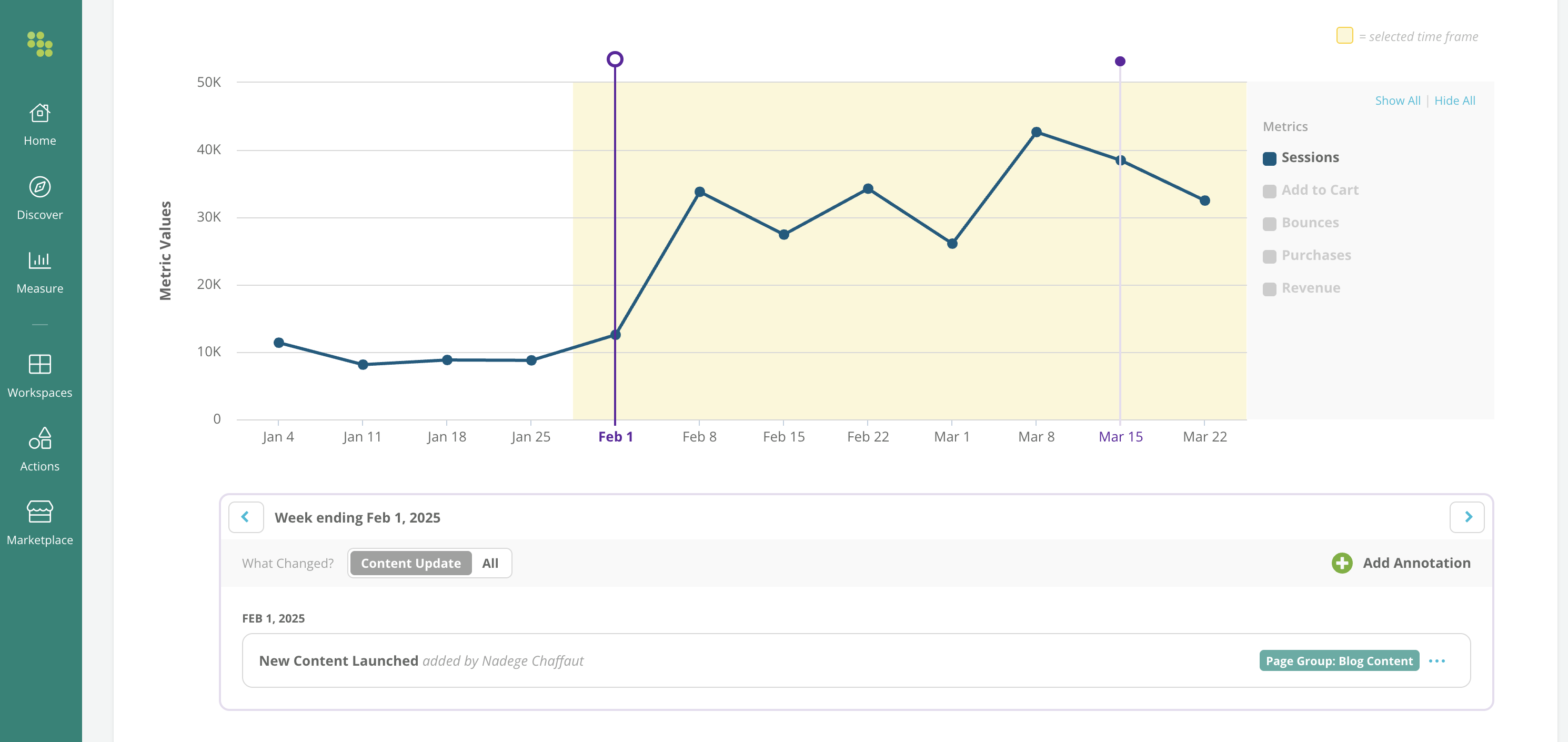The width and height of the screenshot is (1568, 742).
Task: Open the Workspaces grid icon
Action: click(39, 364)
